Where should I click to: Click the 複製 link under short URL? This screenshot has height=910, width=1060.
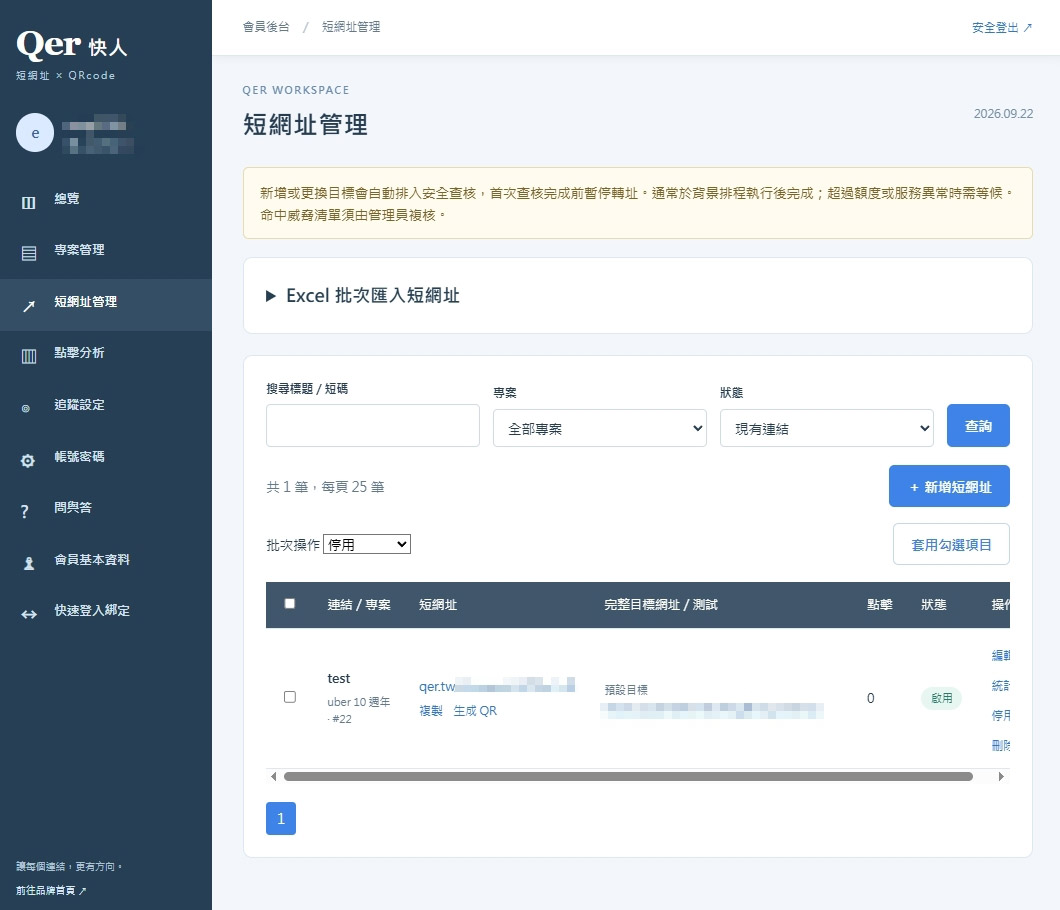point(431,711)
